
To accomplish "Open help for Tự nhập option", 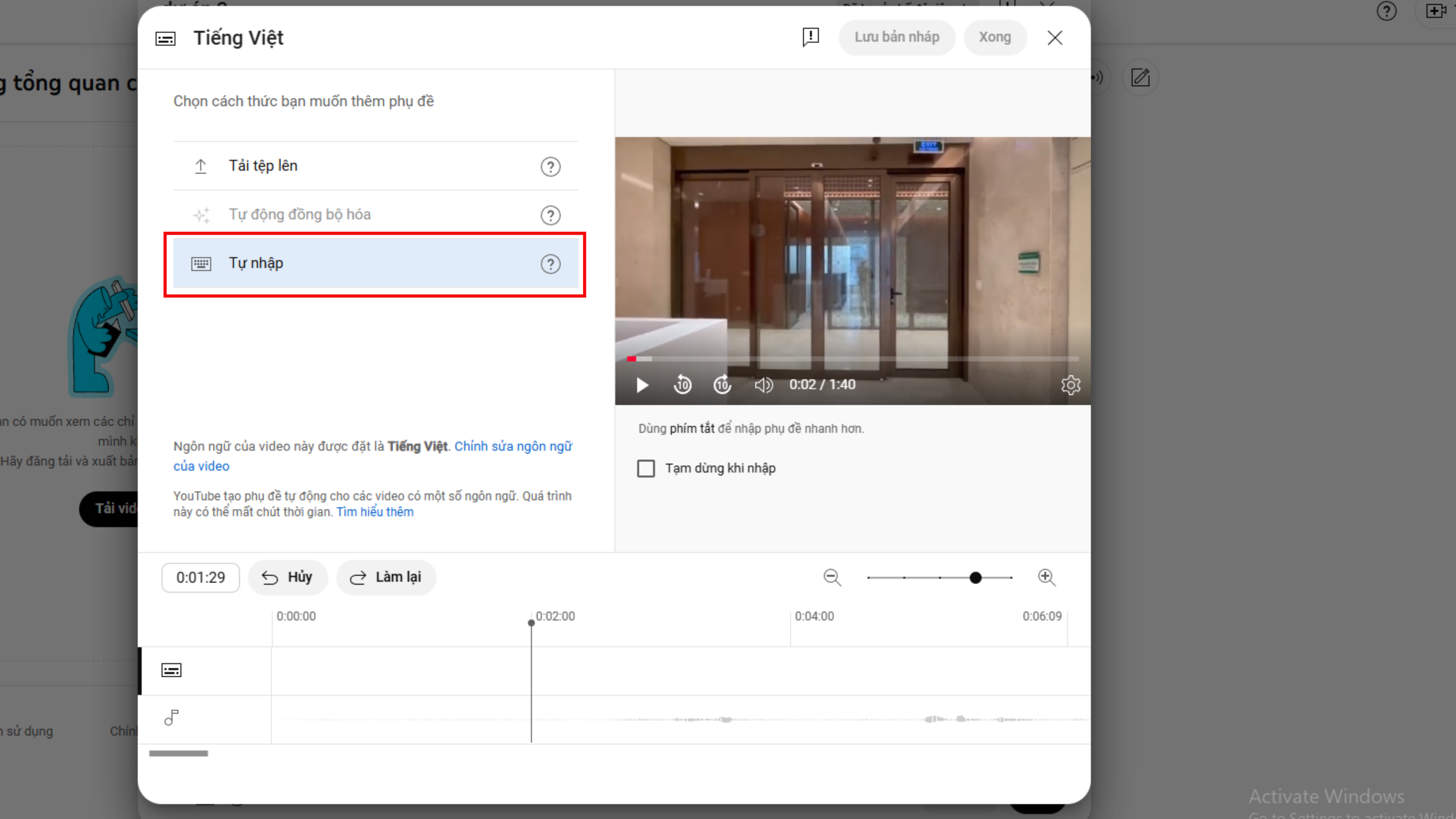I will pyautogui.click(x=550, y=264).
